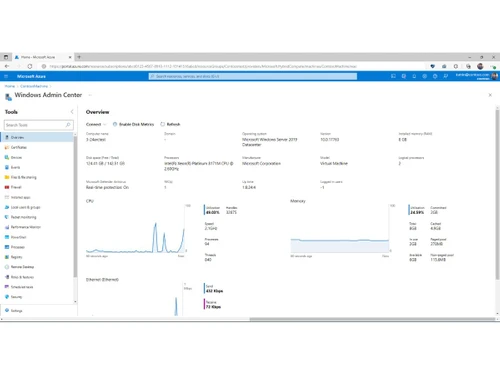The height and width of the screenshot is (375, 500).
Task: Select the Events tool icon
Action: pos(7,167)
